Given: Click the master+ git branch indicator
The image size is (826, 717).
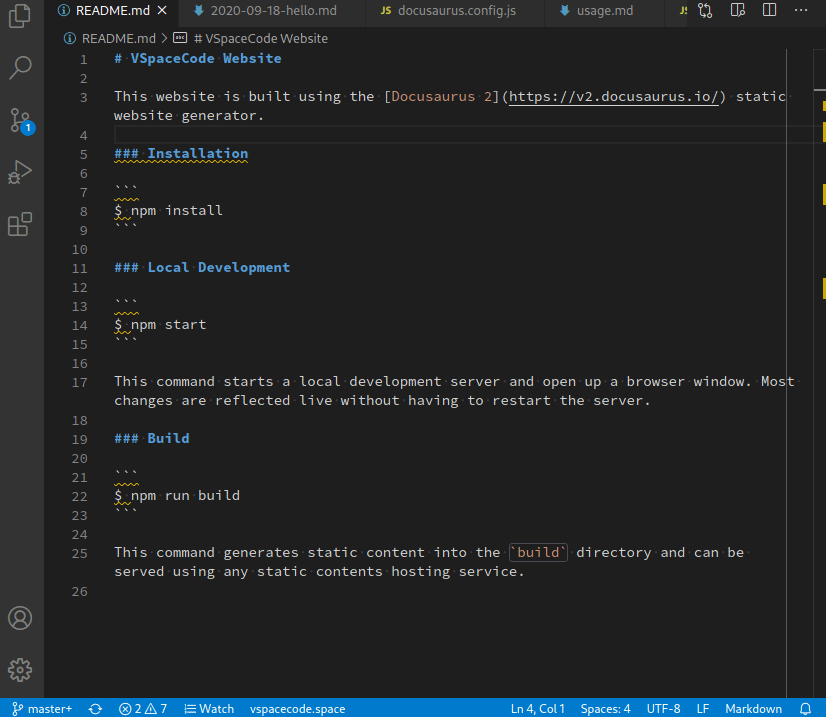Looking at the screenshot, I should click(x=42, y=709).
